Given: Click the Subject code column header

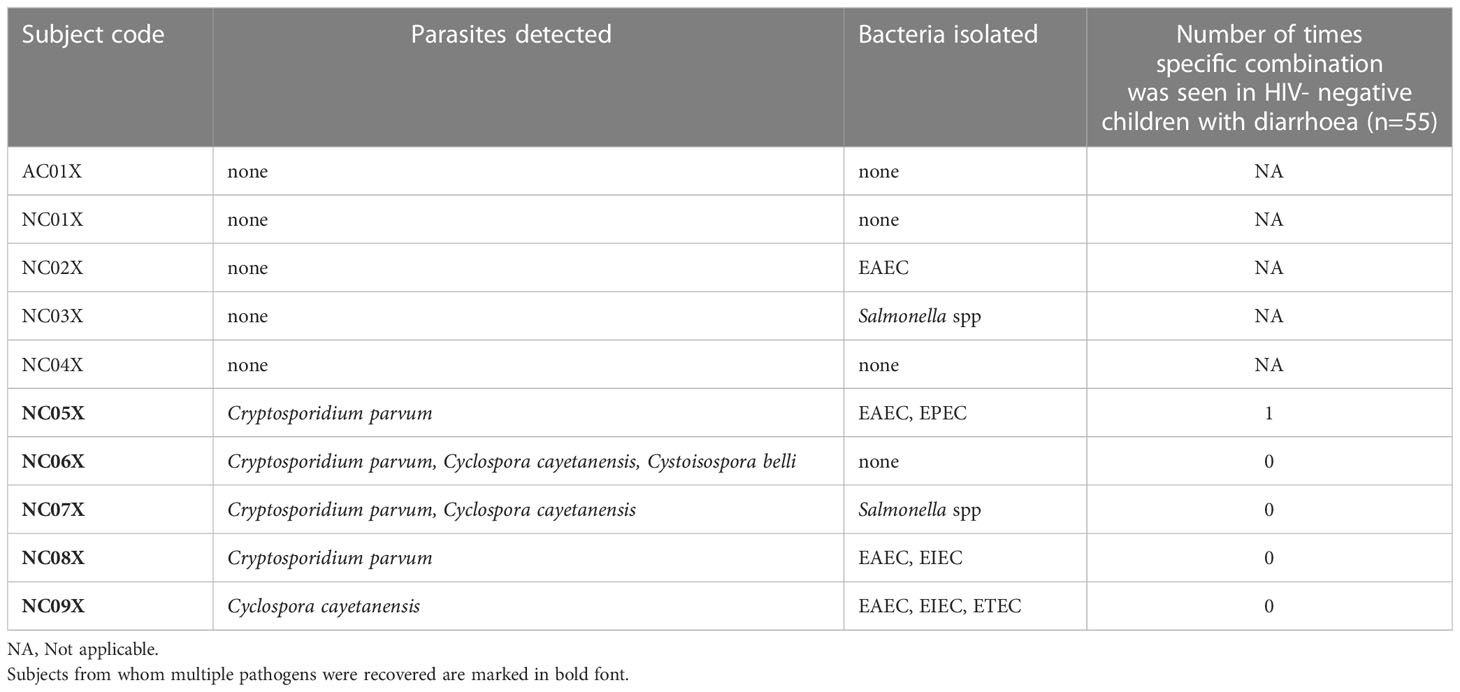Looking at the screenshot, I should (93, 35).
